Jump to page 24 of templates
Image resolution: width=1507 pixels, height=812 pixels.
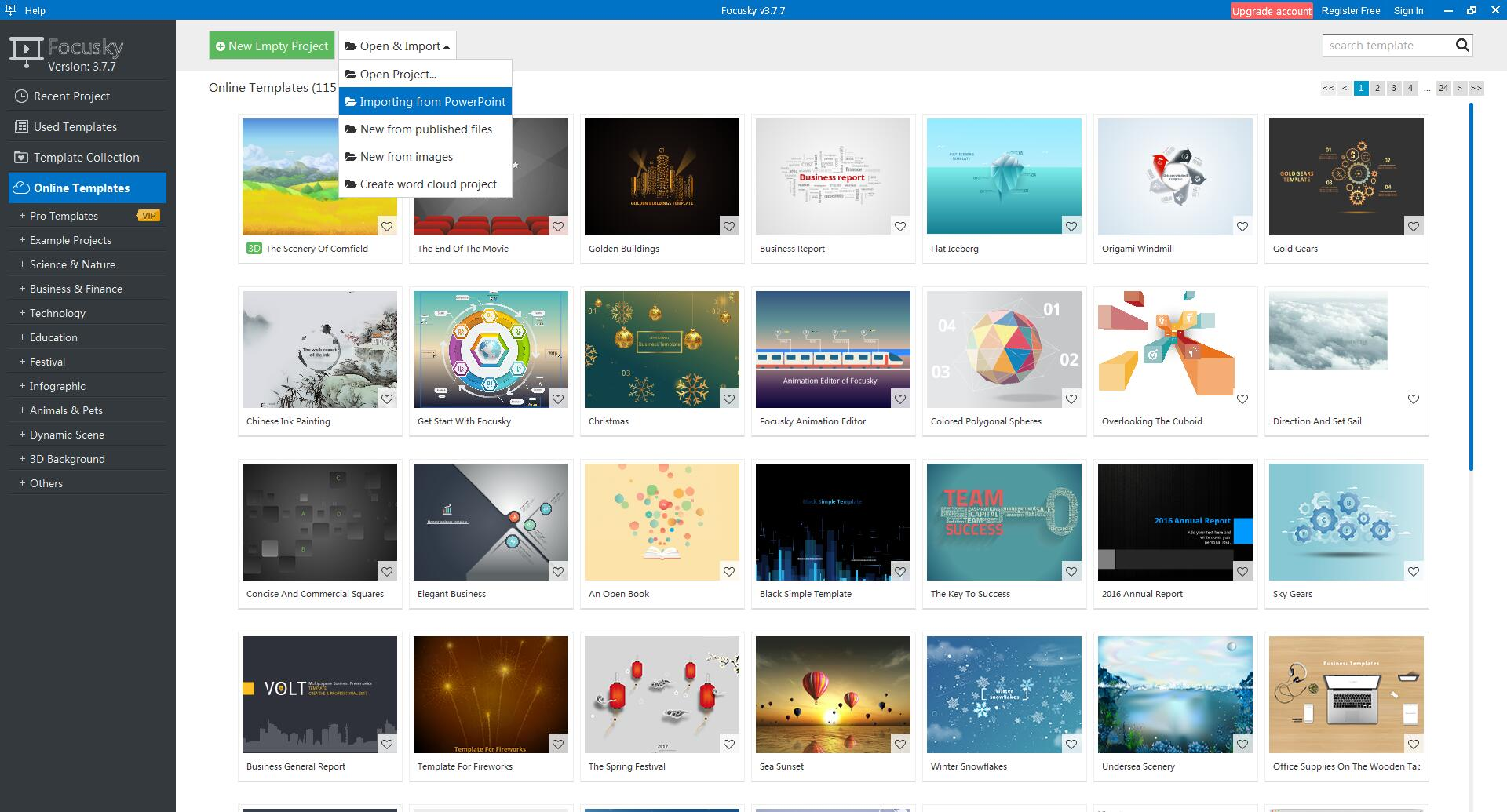click(1443, 88)
